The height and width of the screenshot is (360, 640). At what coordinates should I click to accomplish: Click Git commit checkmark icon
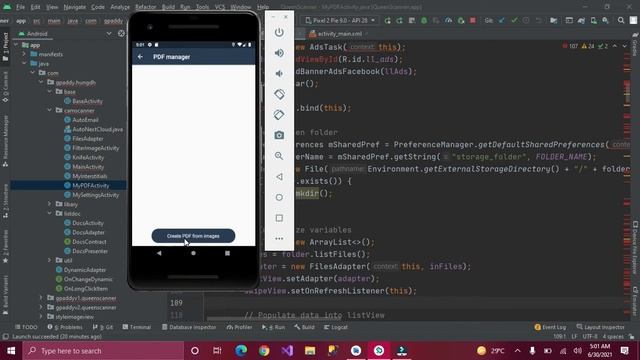click(514, 20)
